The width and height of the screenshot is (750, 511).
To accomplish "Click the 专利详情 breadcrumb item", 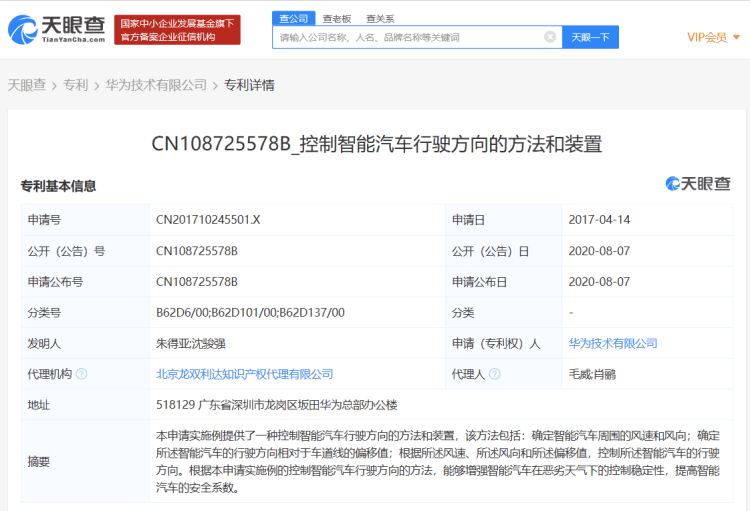I will tap(249, 85).
